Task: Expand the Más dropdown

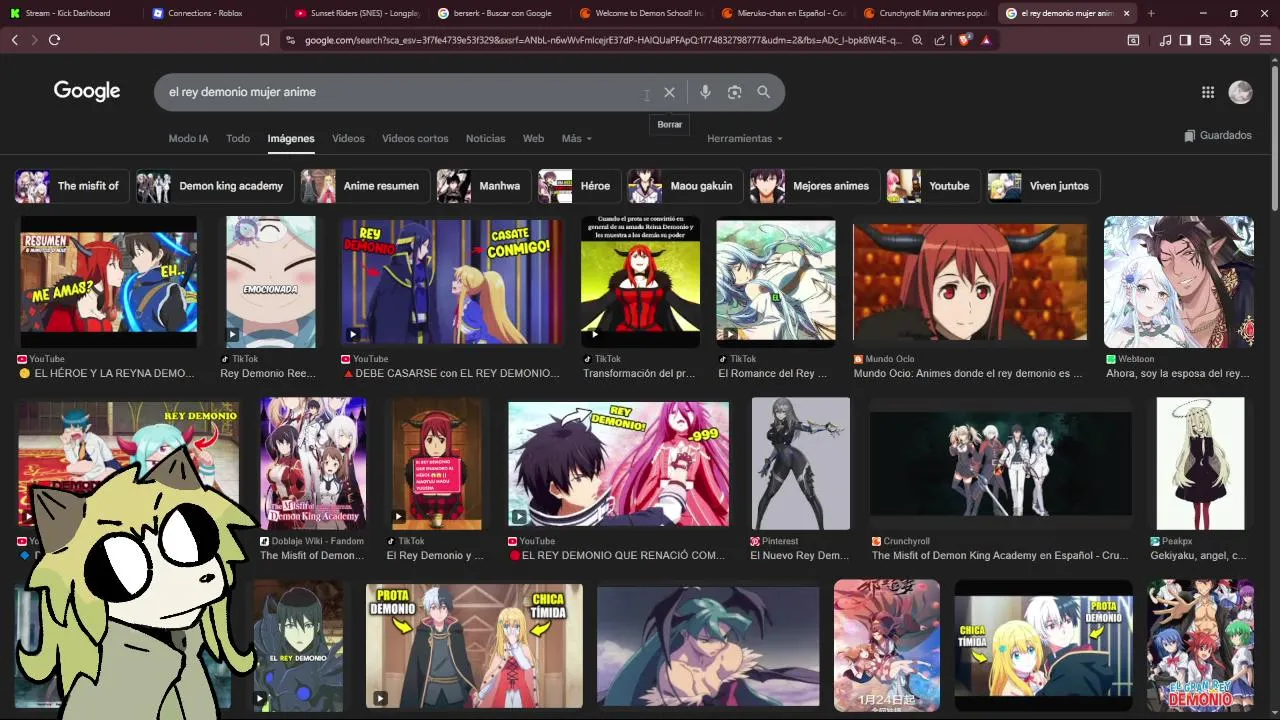Action: coord(577,138)
